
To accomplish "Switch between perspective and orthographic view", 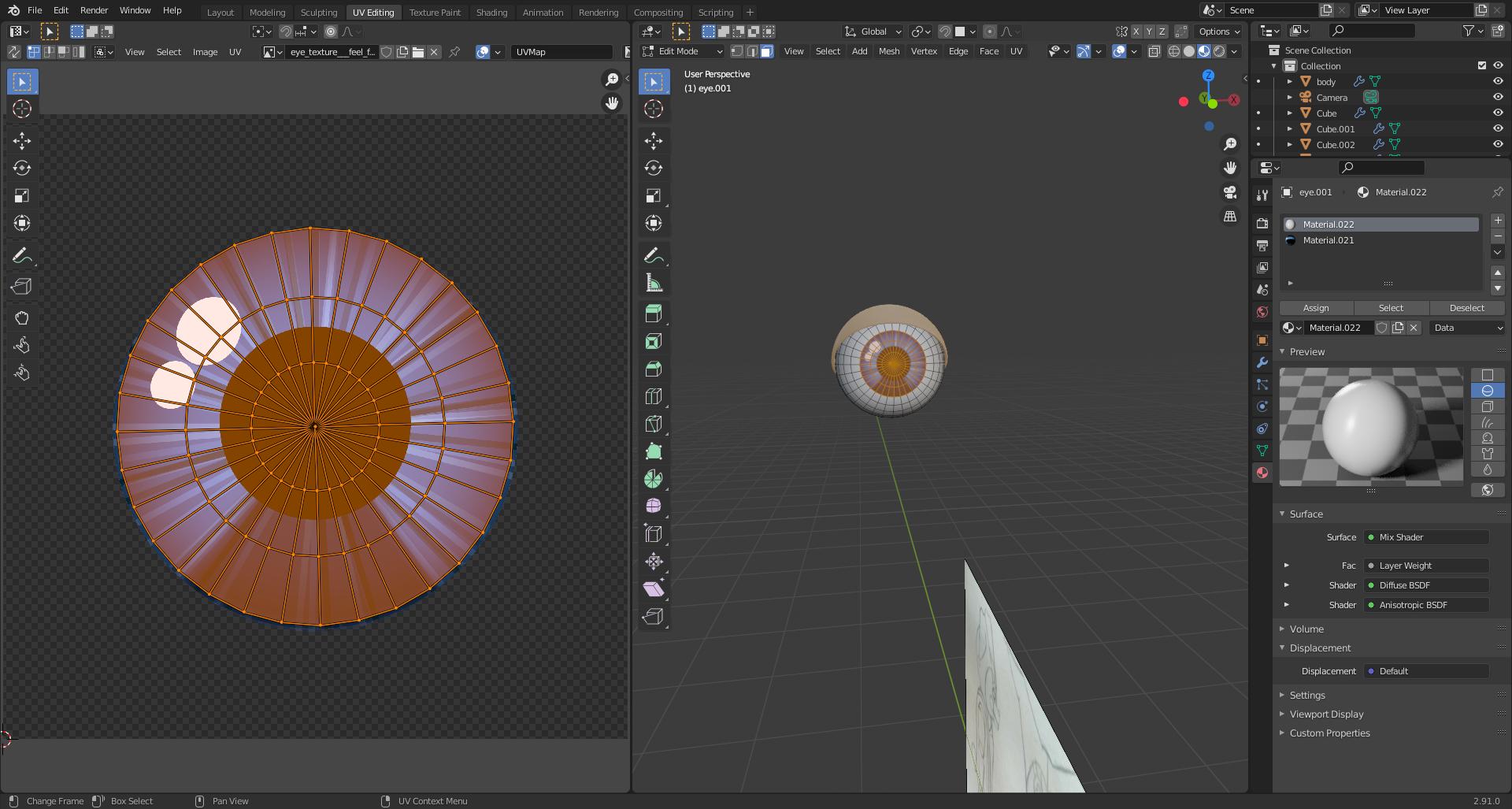I will (x=1230, y=216).
